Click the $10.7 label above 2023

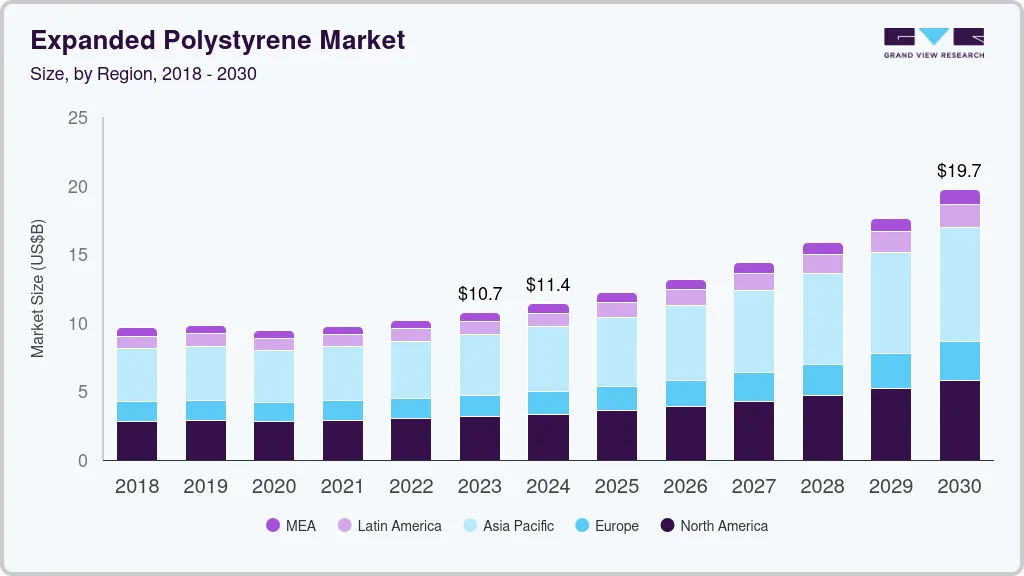(x=480, y=294)
